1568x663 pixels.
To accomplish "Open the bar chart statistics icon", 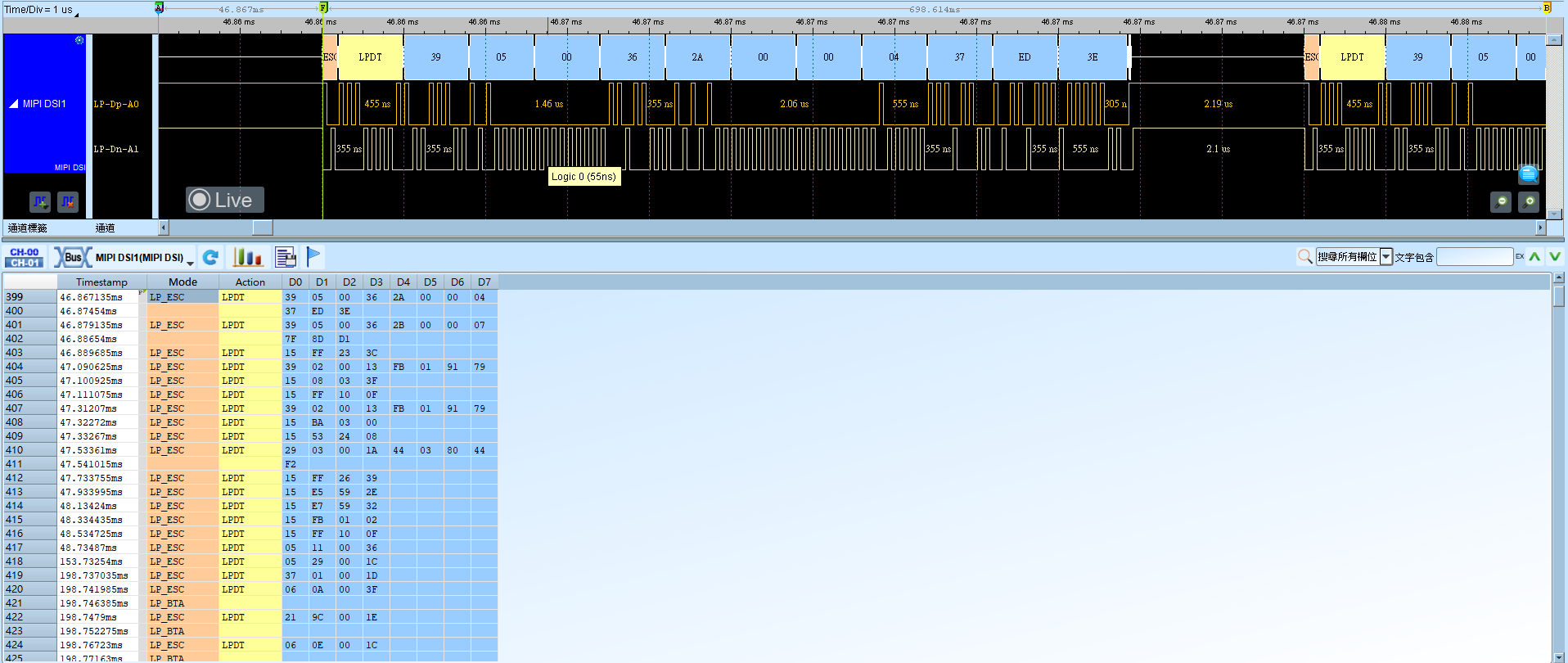I will point(247,257).
